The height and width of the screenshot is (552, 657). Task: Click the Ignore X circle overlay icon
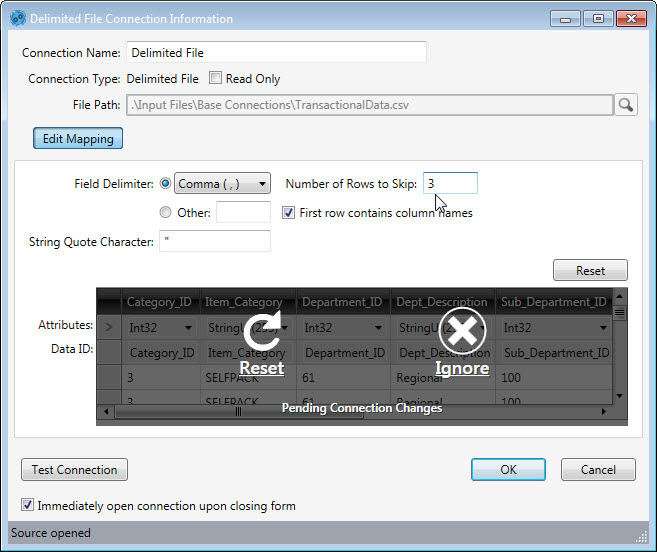462,331
